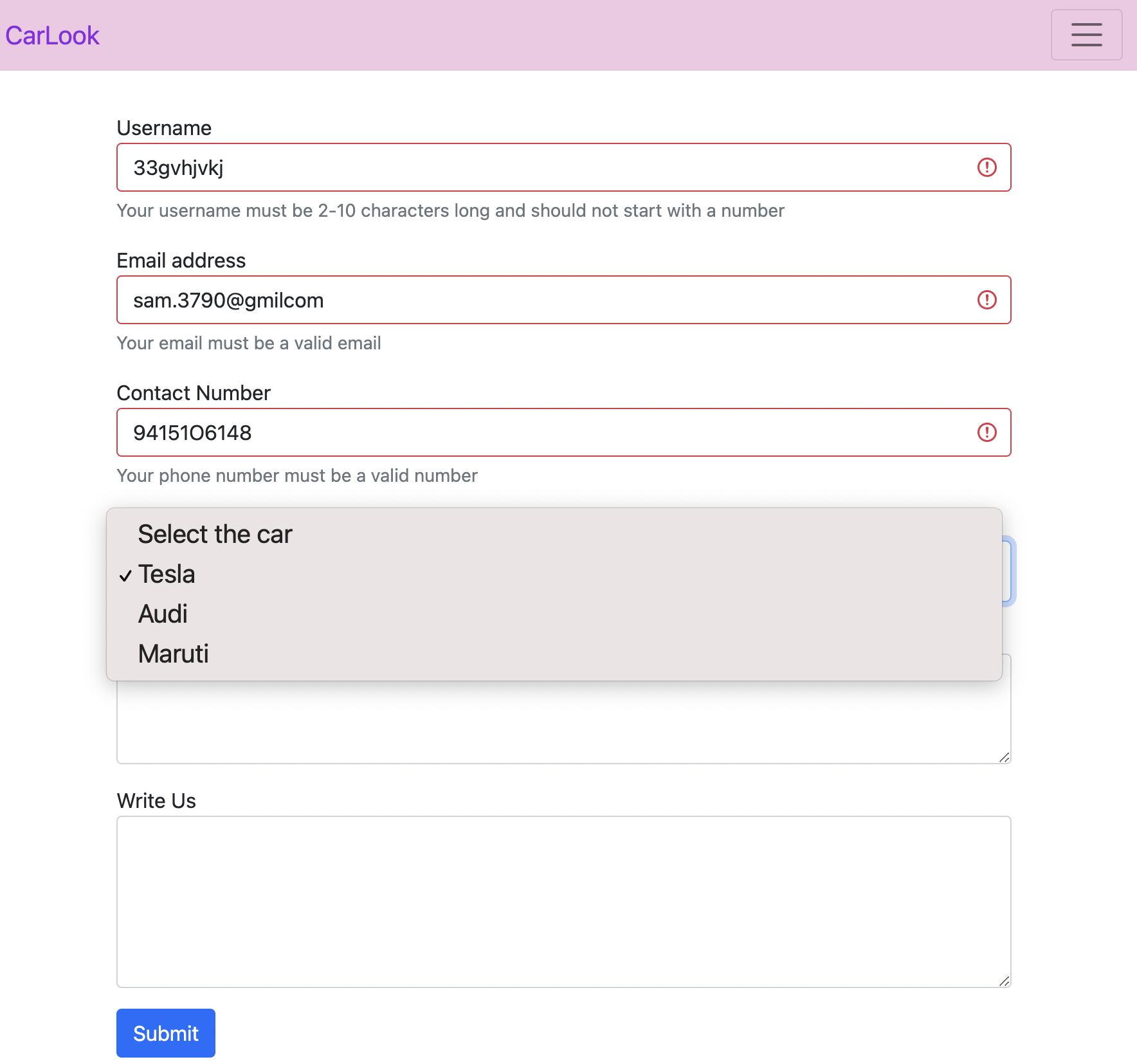Click the error icon beside the email field
This screenshot has width=1137, height=1064.
tap(987, 300)
